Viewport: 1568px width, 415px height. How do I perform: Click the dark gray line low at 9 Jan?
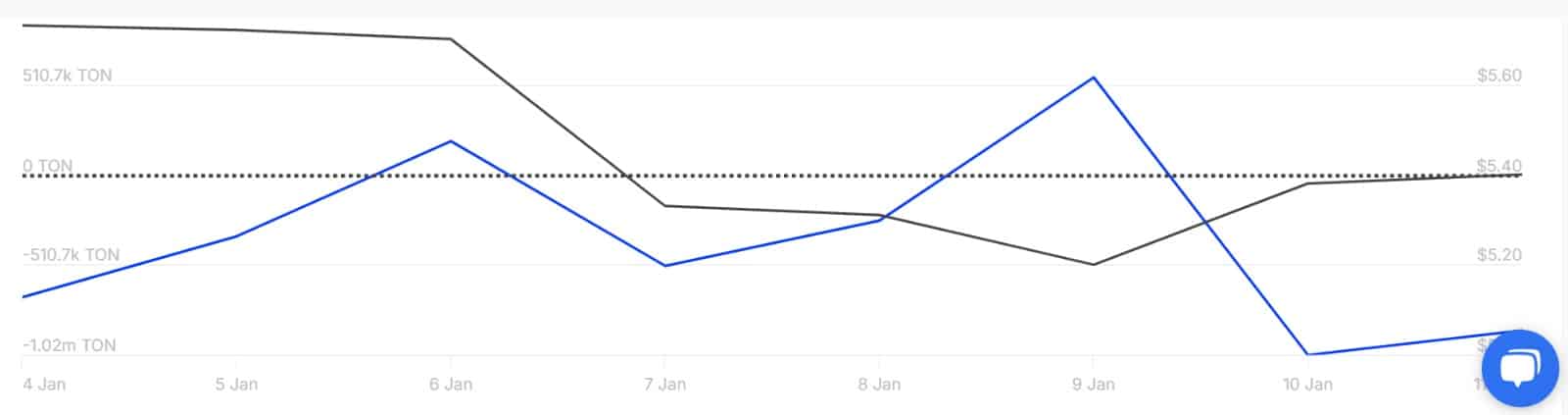point(1093,265)
